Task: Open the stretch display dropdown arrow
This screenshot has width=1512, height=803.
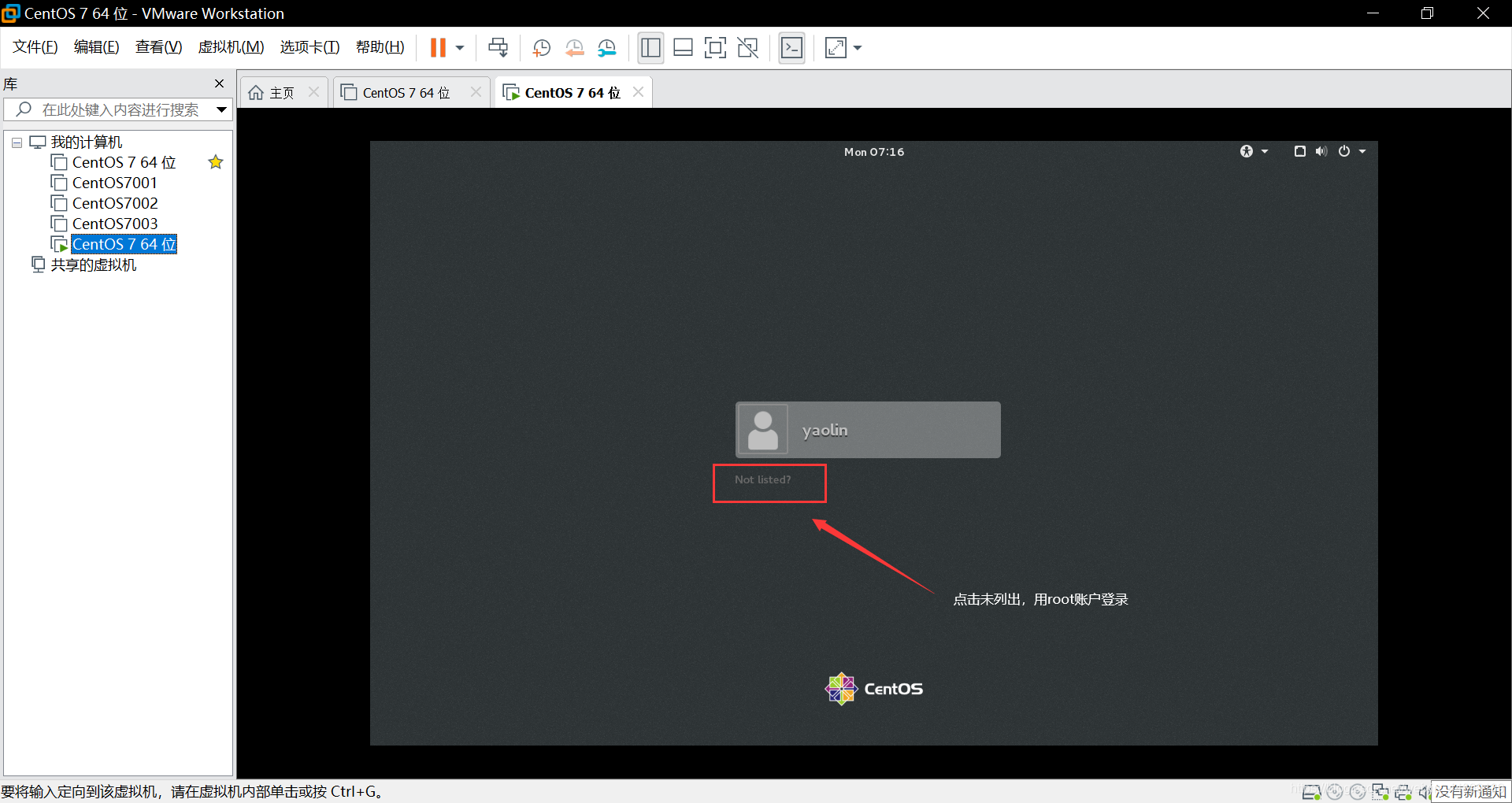Action: (858, 48)
